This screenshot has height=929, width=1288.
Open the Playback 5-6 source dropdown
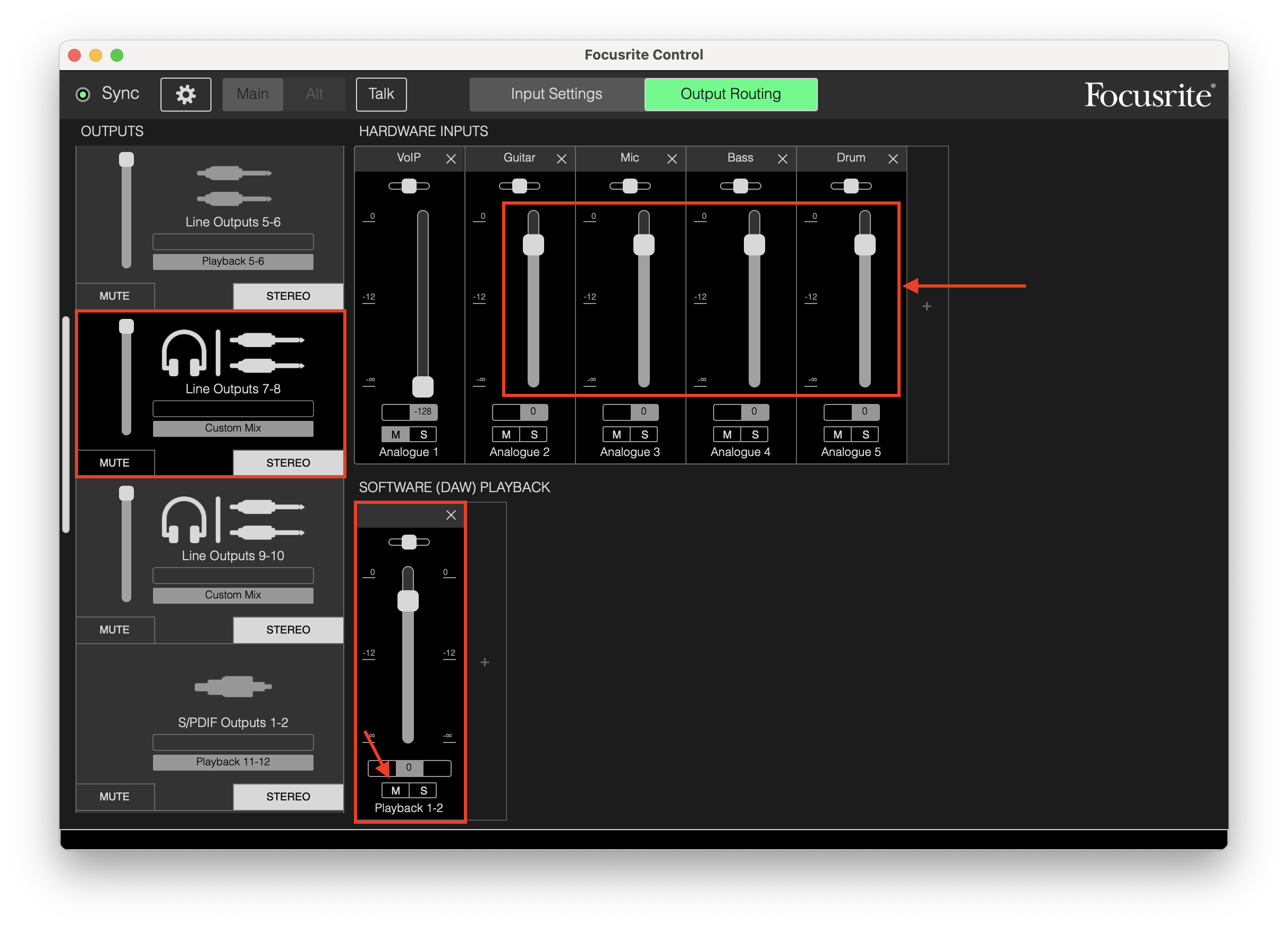pos(233,261)
